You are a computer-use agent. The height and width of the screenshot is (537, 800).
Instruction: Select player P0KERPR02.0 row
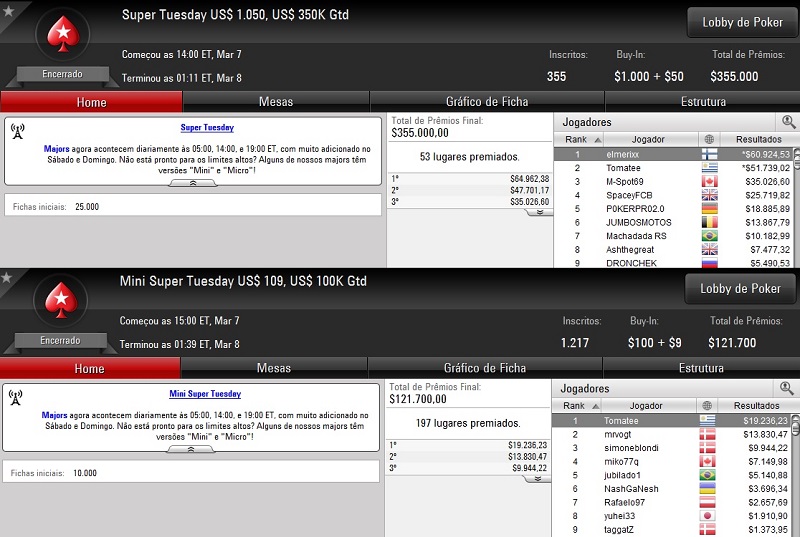click(673, 209)
